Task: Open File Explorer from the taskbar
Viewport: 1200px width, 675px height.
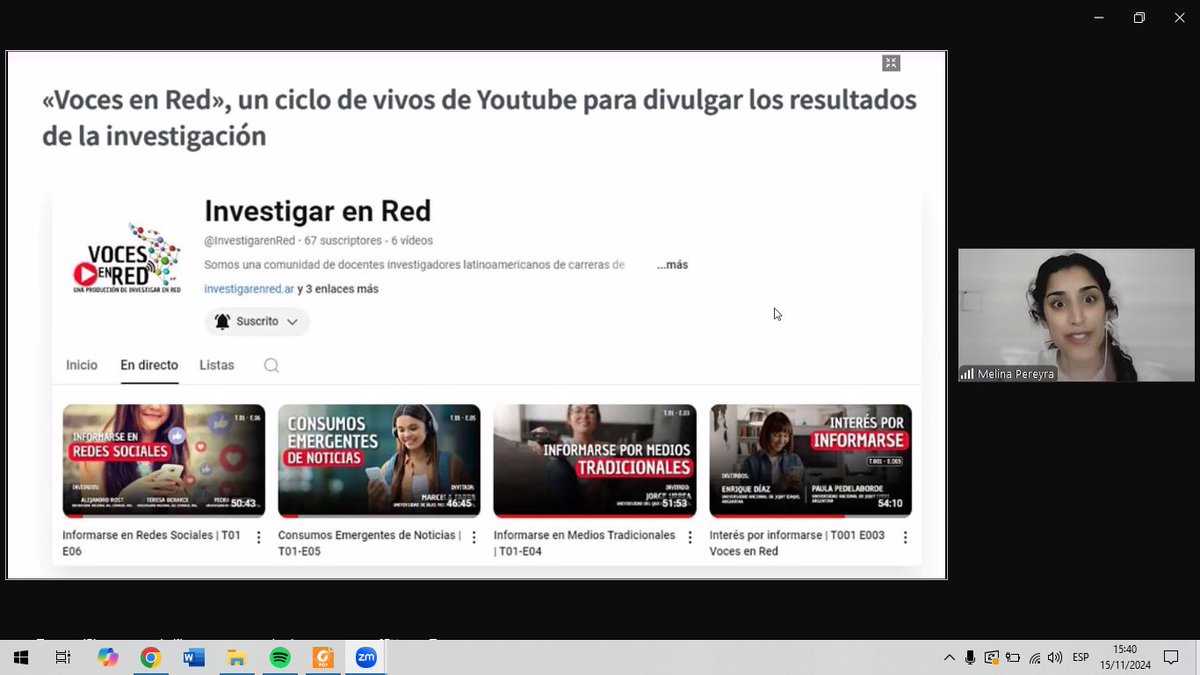Action: 236,657
